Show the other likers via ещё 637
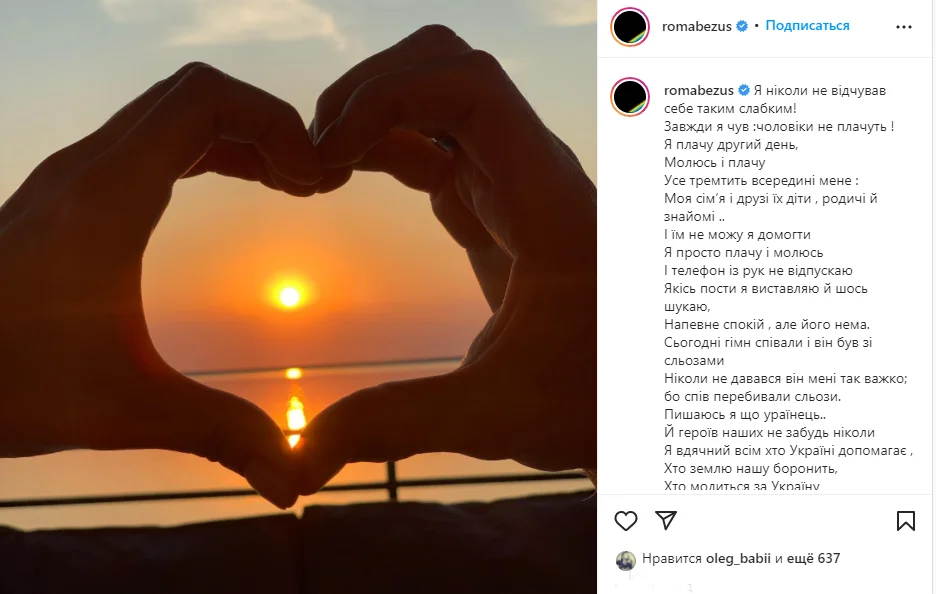 (x=814, y=559)
